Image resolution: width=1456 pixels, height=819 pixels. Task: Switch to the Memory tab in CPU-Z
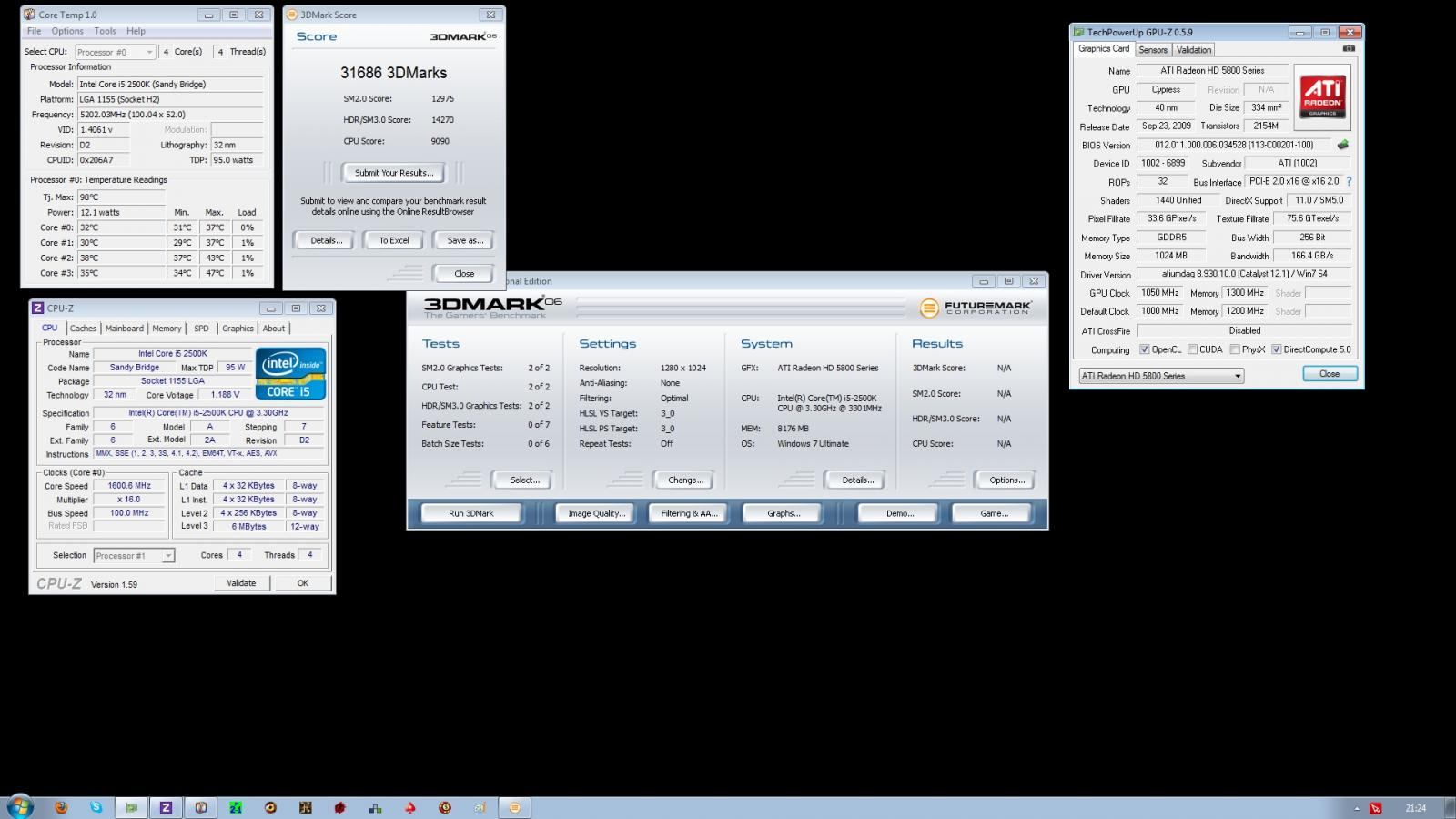pos(167,329)
